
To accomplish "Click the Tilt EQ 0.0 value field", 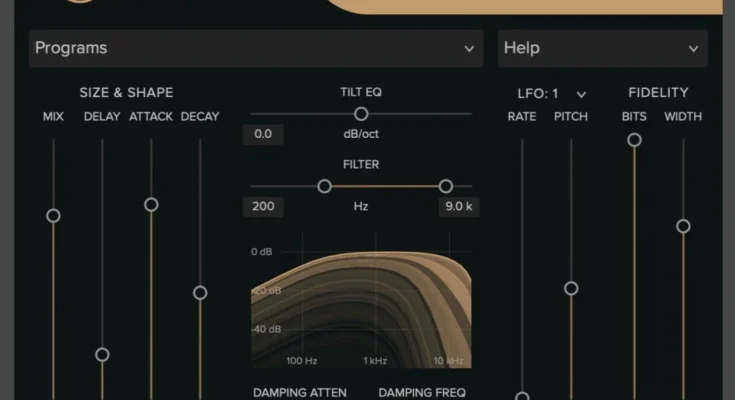I will click(263, 135).
